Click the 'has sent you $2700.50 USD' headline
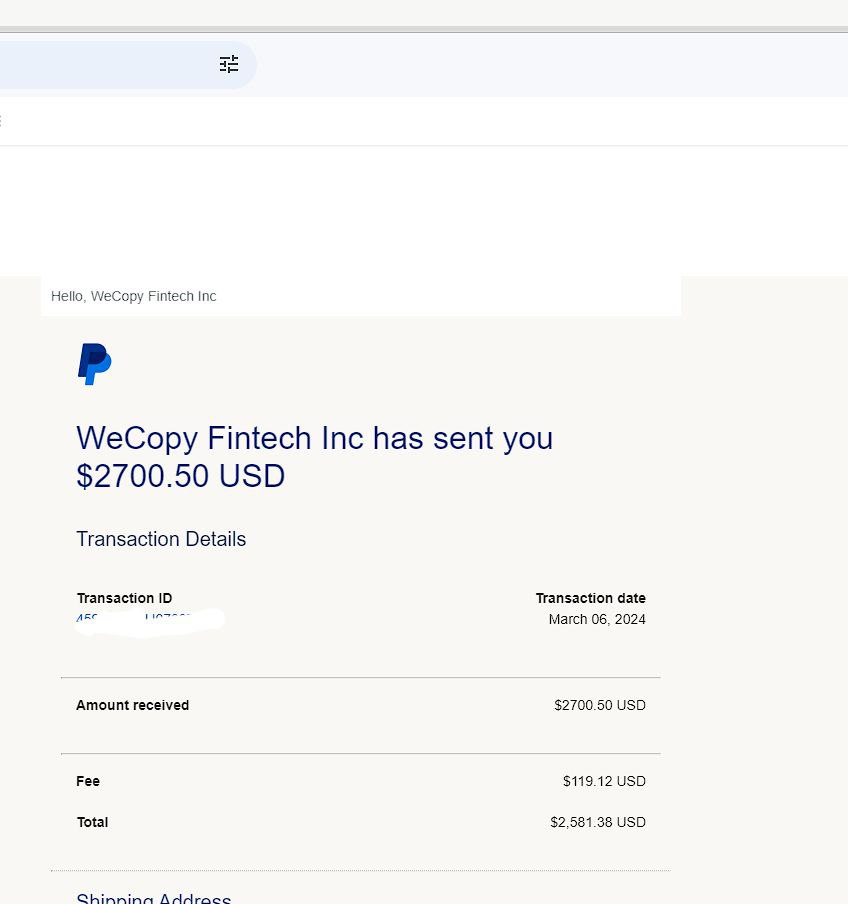Screen dimensions: 848x904 pos(314,457)
